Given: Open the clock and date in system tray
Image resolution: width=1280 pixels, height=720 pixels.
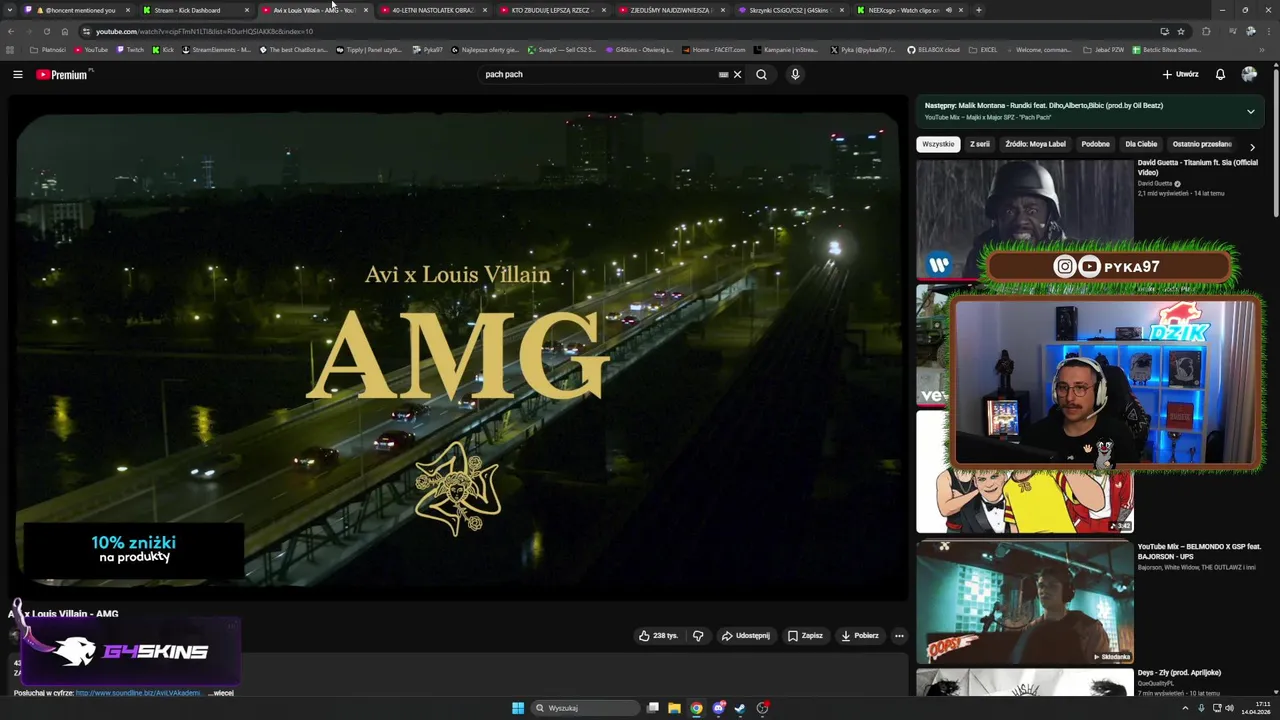Looking at the screenshot, I should pyautogui.click(x=1257, y=708).
